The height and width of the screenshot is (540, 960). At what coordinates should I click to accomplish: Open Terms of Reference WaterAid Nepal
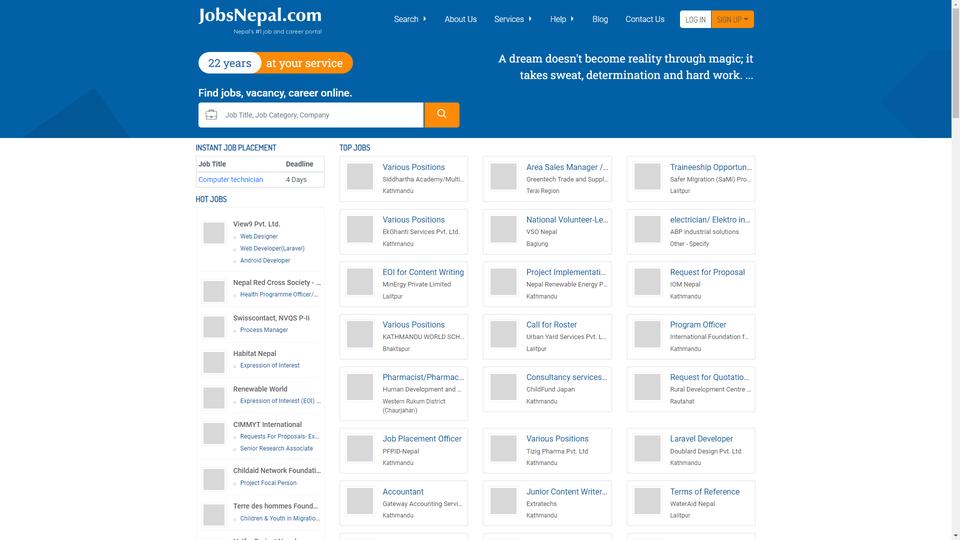704,492
